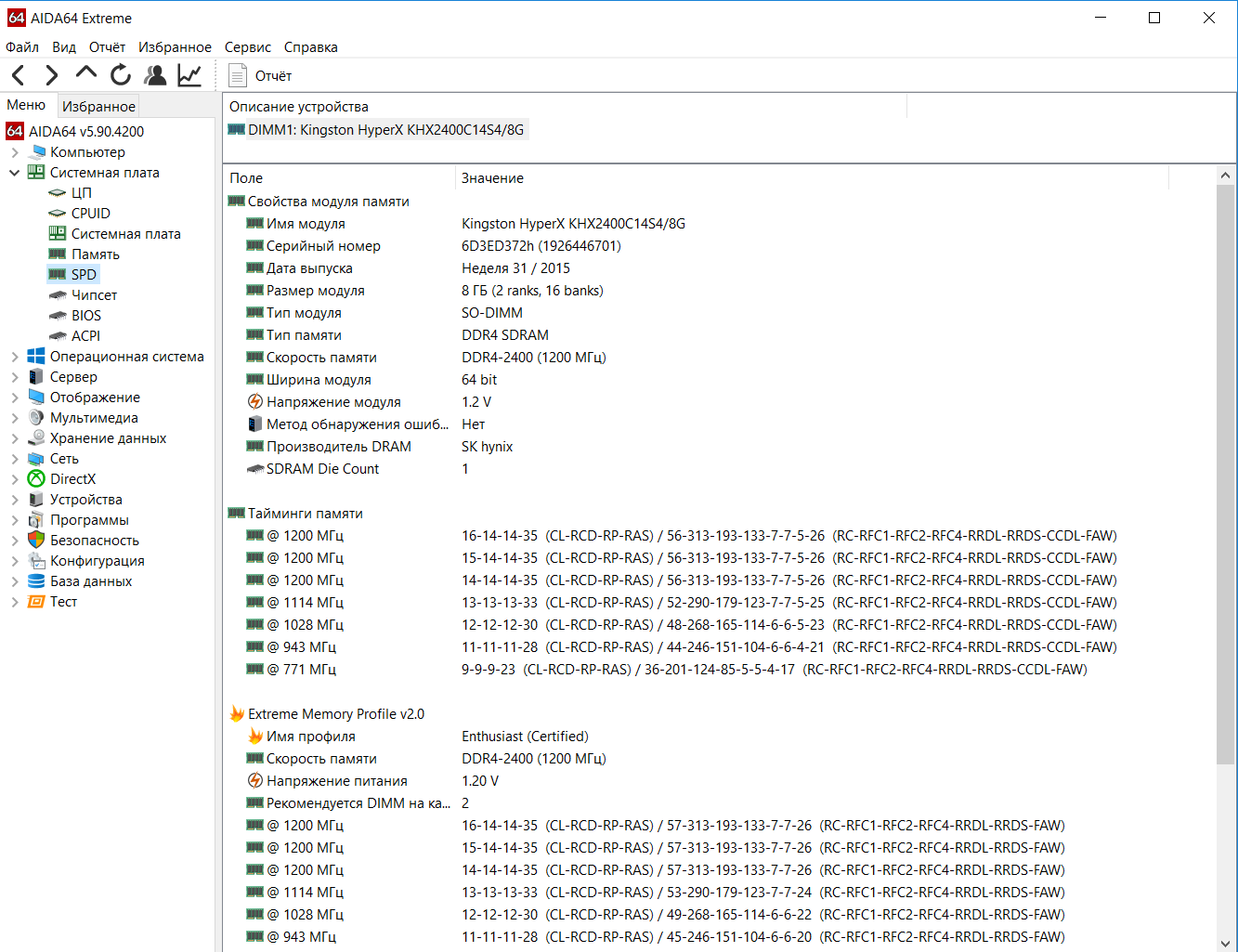Click the Сервер icon in the tree

[36, 377]
